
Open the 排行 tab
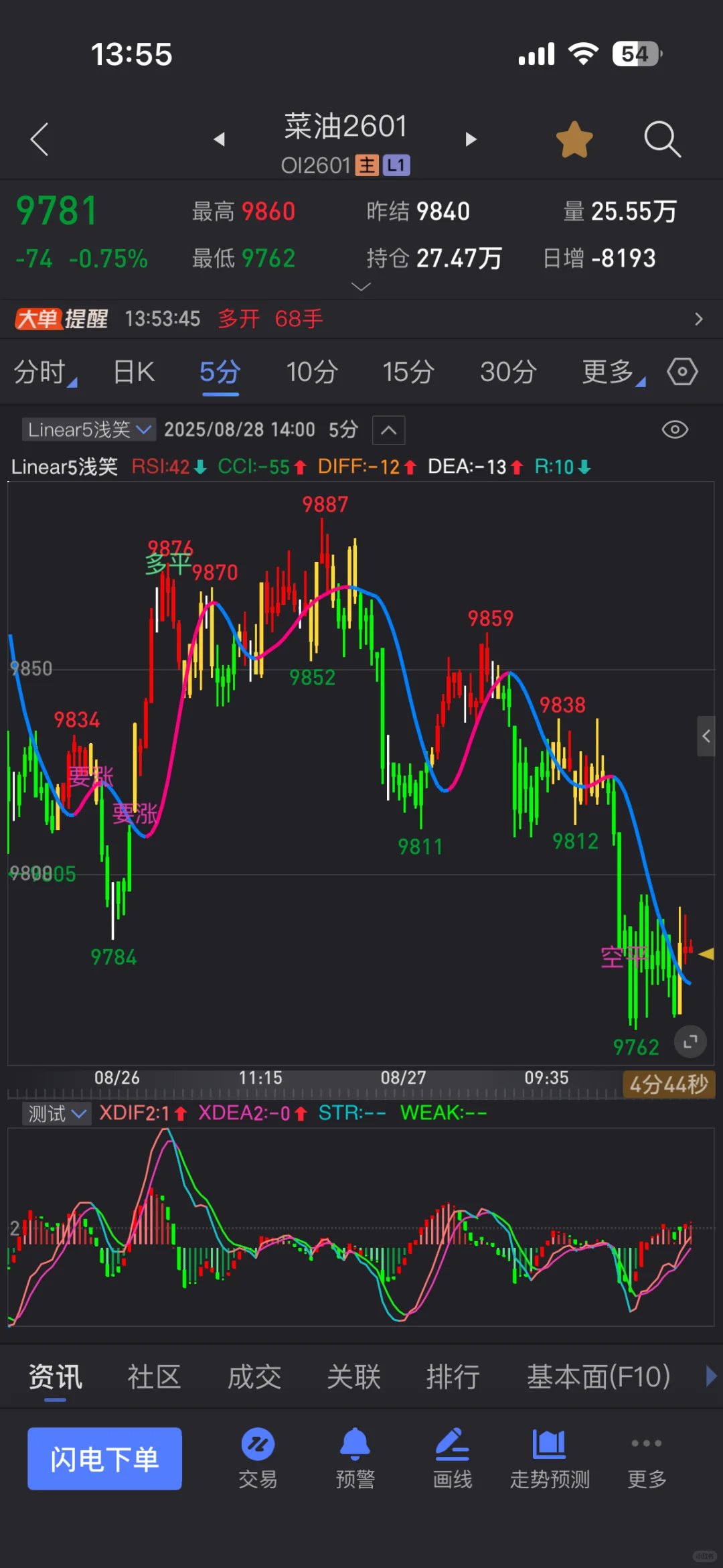tap(453, 1377)
